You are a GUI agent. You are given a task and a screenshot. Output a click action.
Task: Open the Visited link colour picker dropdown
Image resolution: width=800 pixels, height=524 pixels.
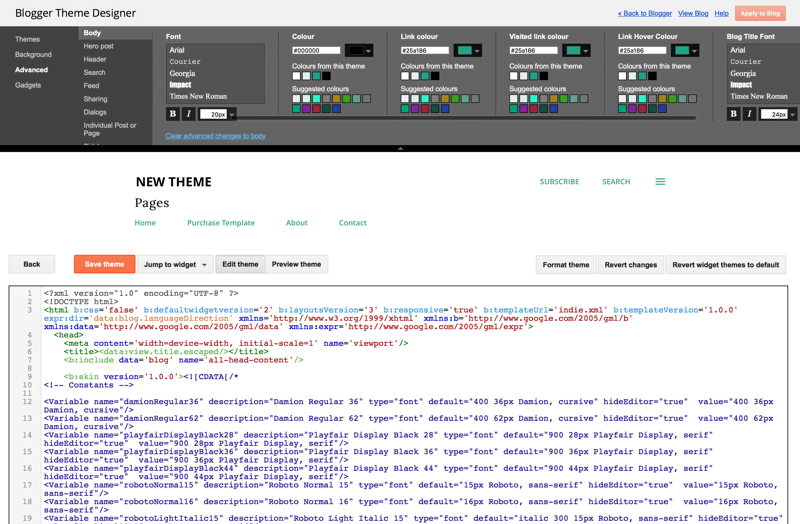(x=577, y=51)
